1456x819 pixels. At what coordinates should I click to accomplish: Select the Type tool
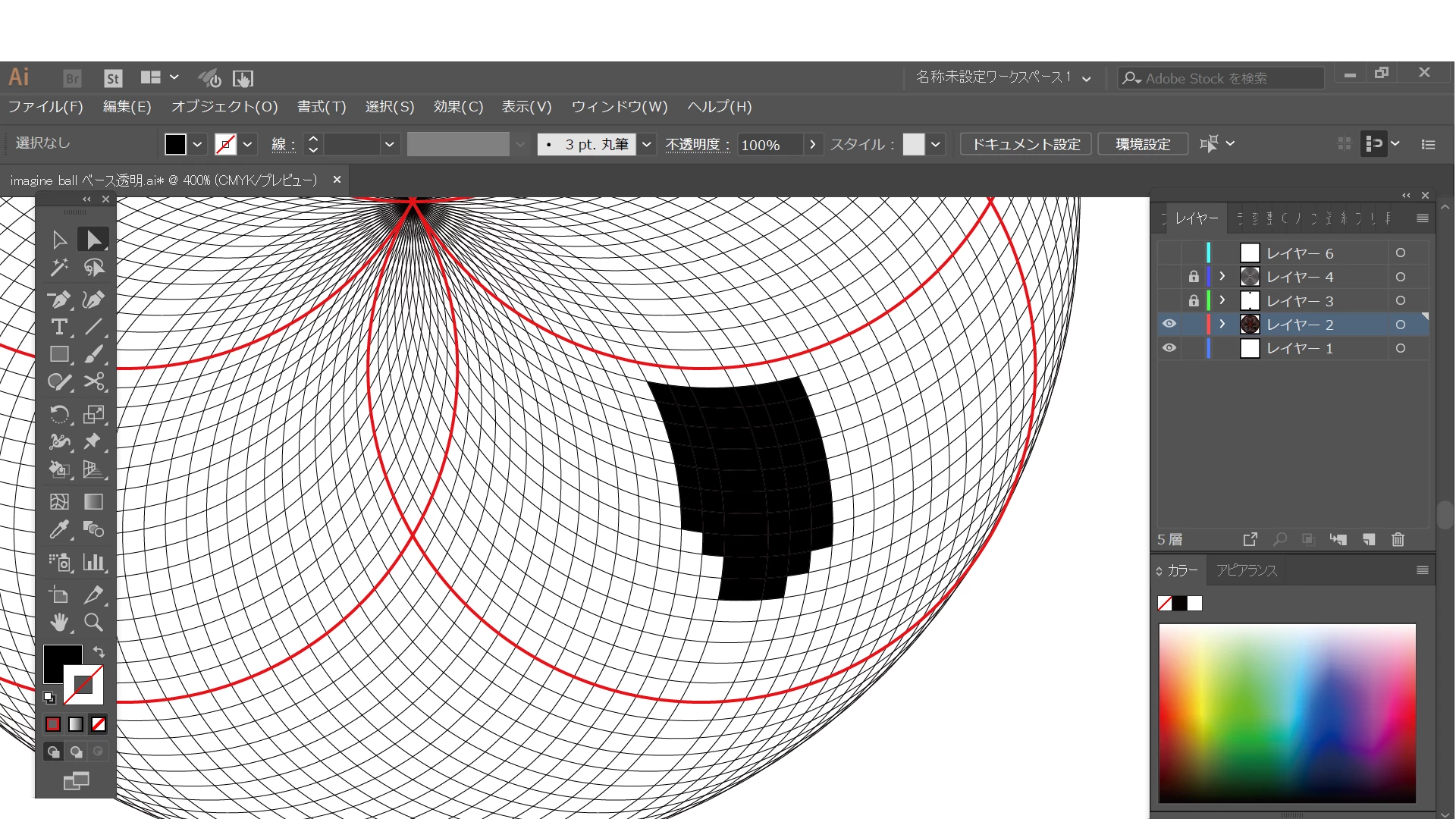coord(59,327)
